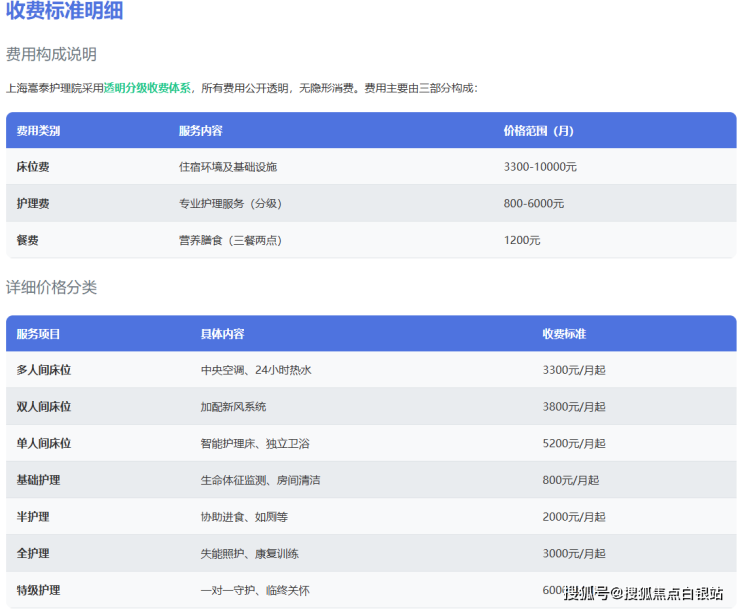The image size is (740, 609).
Task: Click the 价格范围（月） column header
Action: coord(539,131)
